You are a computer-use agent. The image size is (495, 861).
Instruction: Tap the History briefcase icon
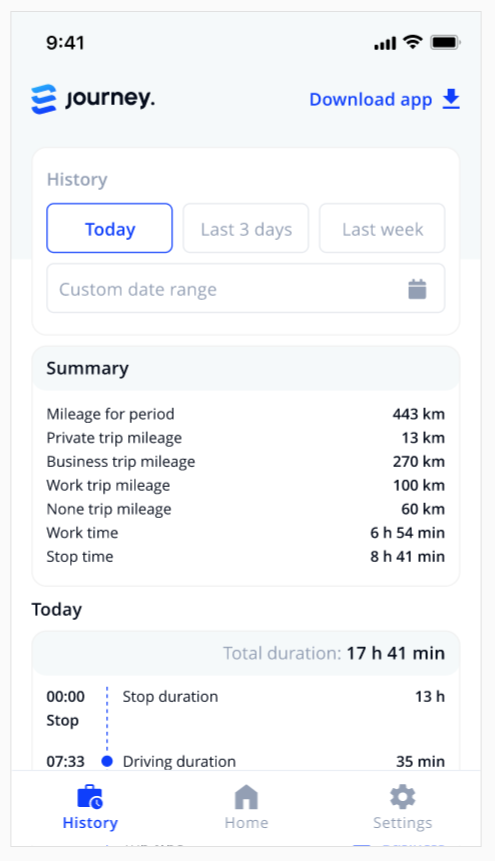[90, 797]
